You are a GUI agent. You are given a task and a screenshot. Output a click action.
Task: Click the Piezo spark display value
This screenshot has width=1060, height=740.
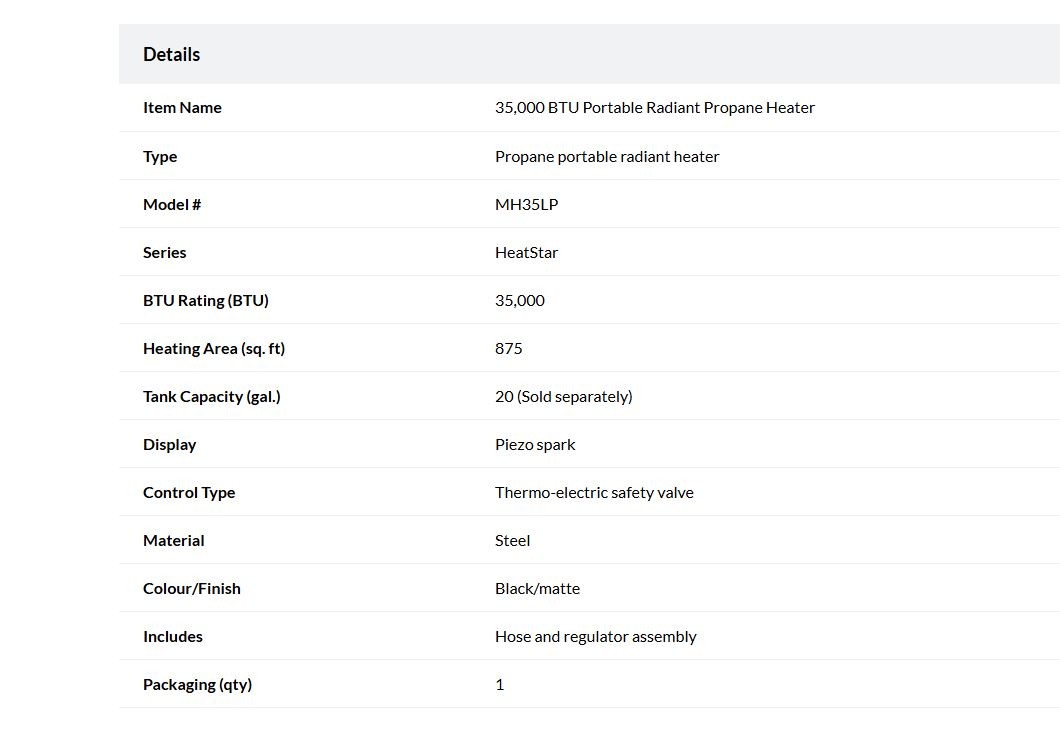(x=535, y=444)
